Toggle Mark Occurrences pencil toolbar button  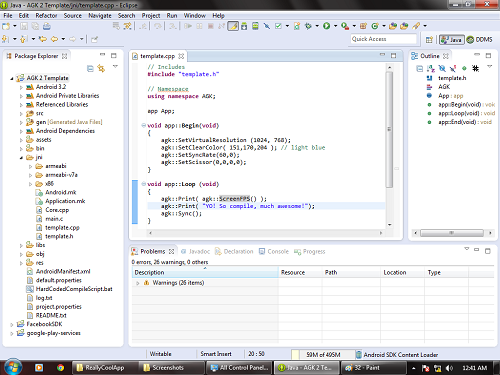[x=233, y=26]
